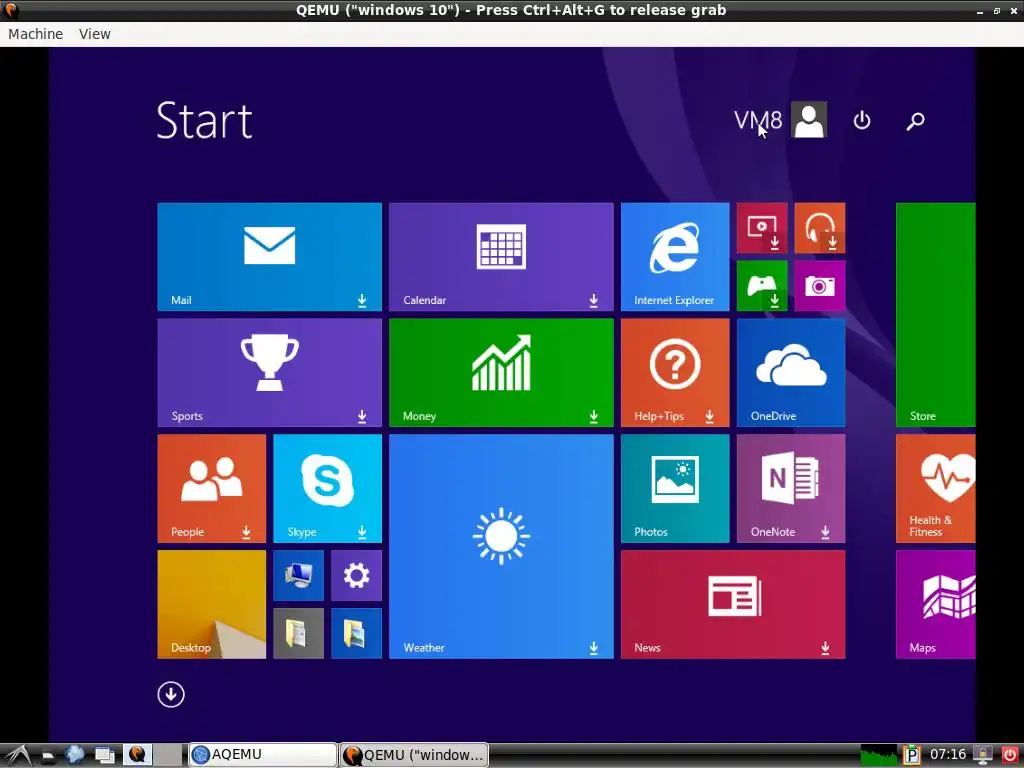
Task: Click the CPU usage graph in panel
Action: (879, 755)
